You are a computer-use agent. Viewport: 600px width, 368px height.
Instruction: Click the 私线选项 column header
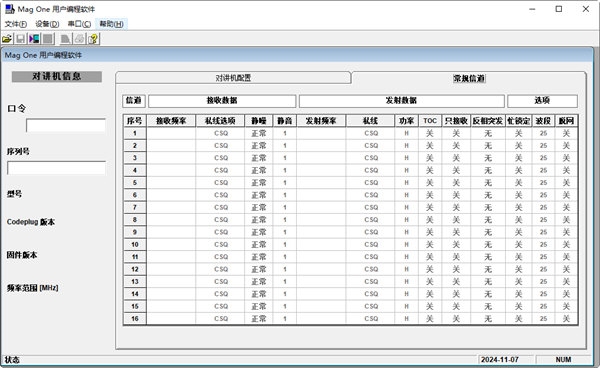[220, 121]
